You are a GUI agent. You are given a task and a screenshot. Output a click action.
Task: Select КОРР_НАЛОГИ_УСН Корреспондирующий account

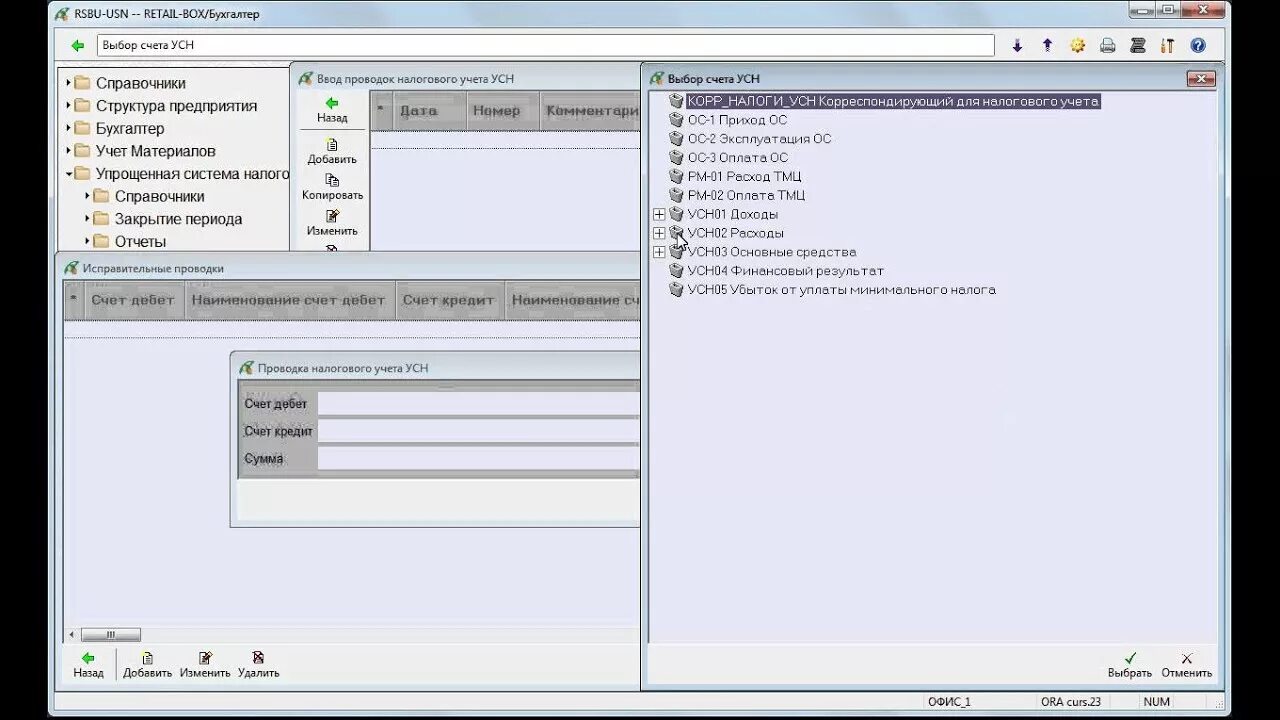coord(892,101)
